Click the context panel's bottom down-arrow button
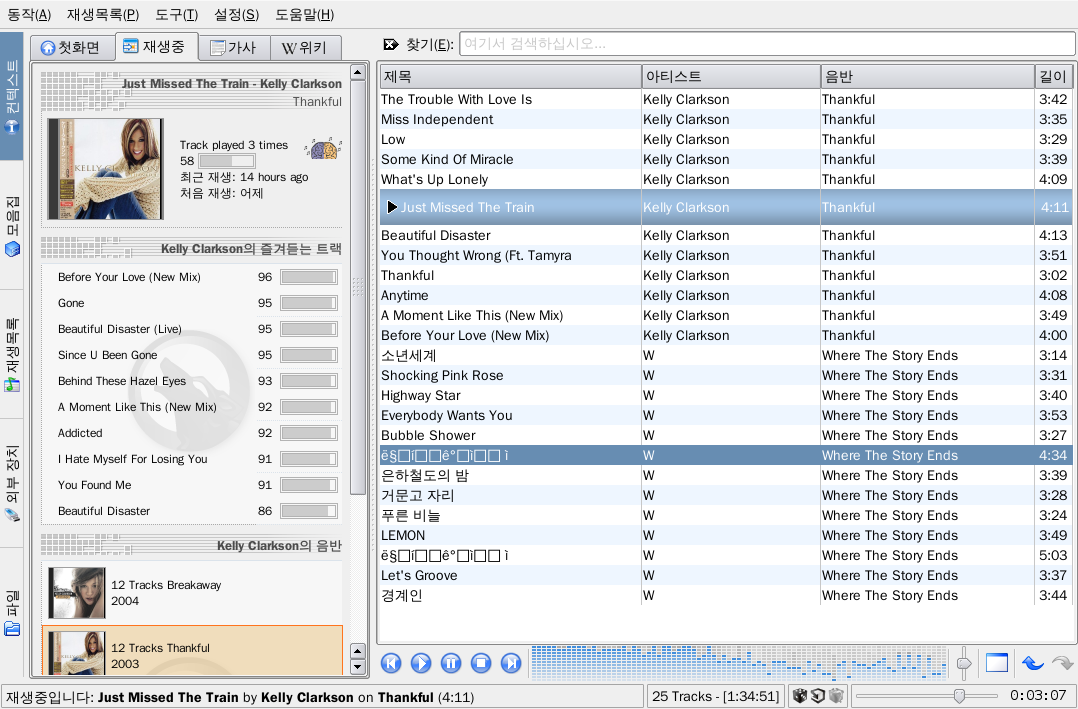This screenshot has height=709, width=1078. tap(358, 666)
